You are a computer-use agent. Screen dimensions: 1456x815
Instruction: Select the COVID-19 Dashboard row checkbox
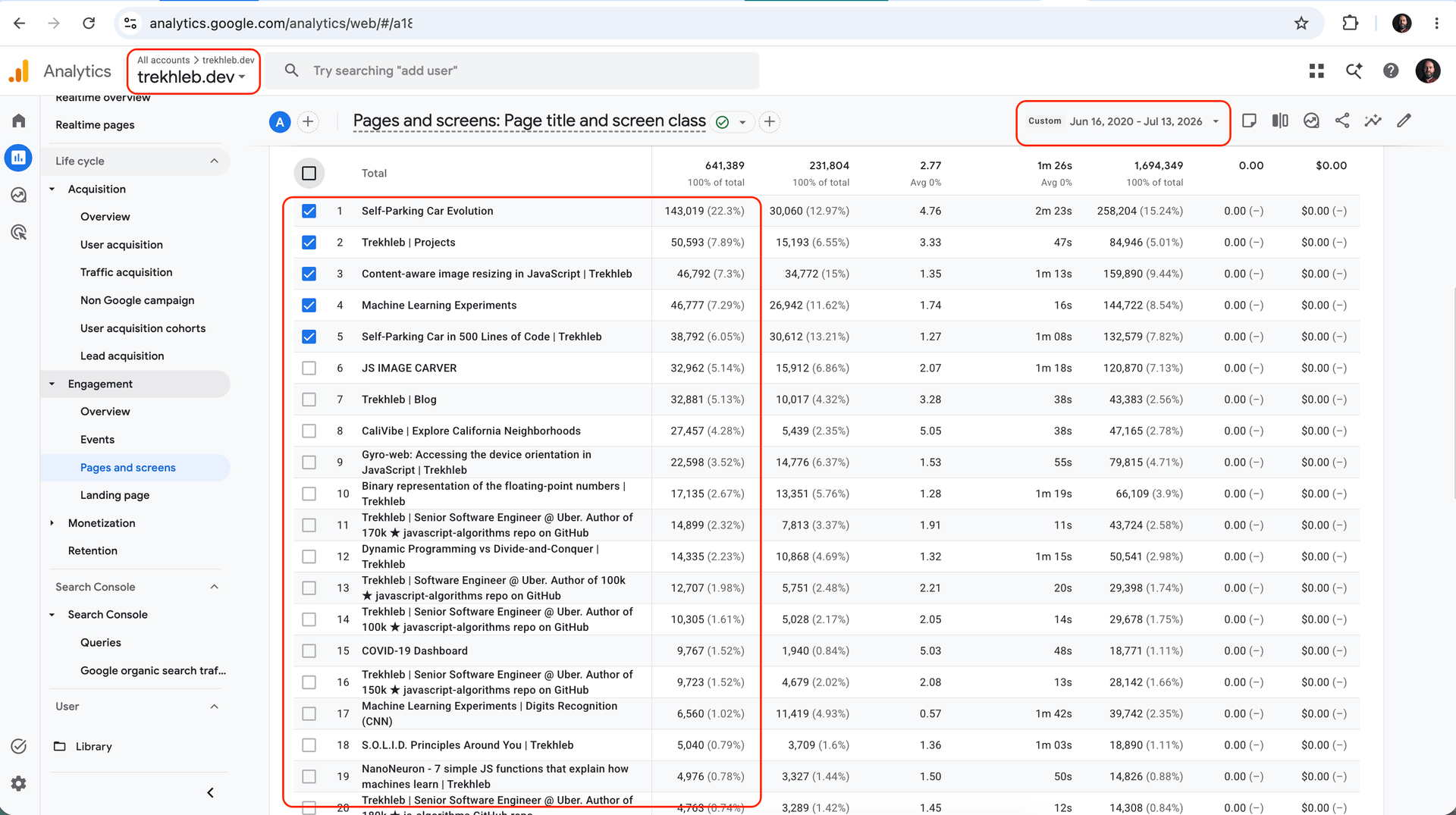[x=309, y=651]
